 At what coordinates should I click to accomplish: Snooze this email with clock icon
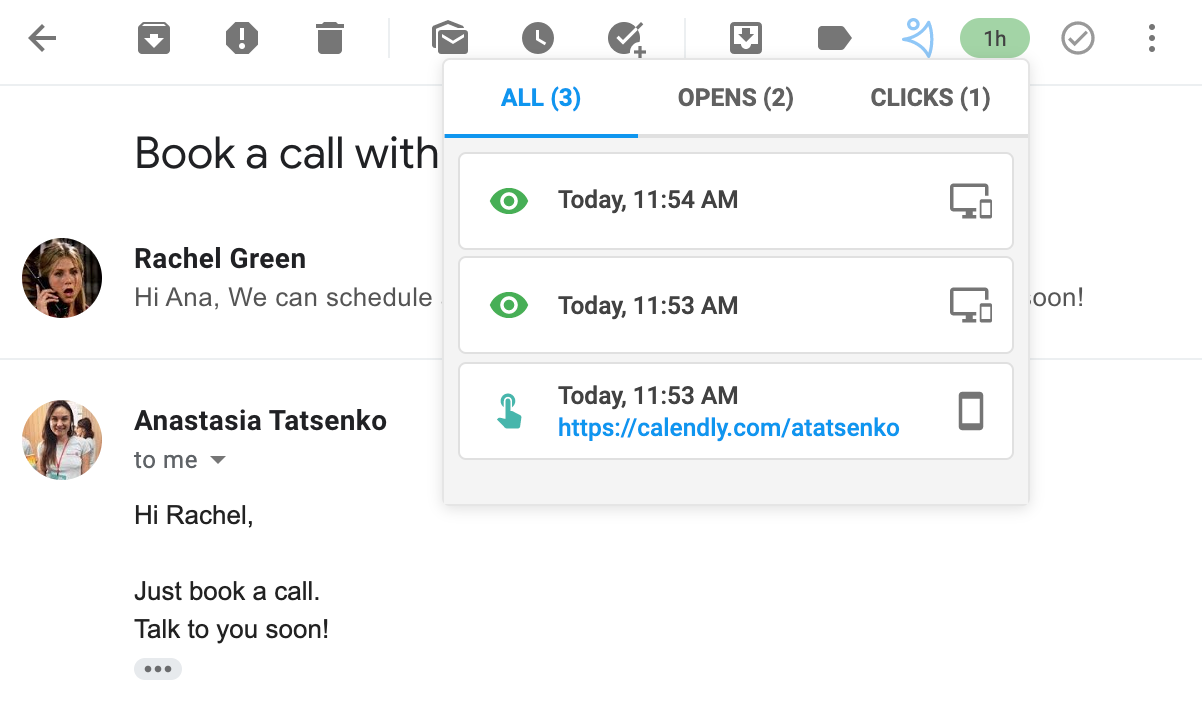click(538, 39)
